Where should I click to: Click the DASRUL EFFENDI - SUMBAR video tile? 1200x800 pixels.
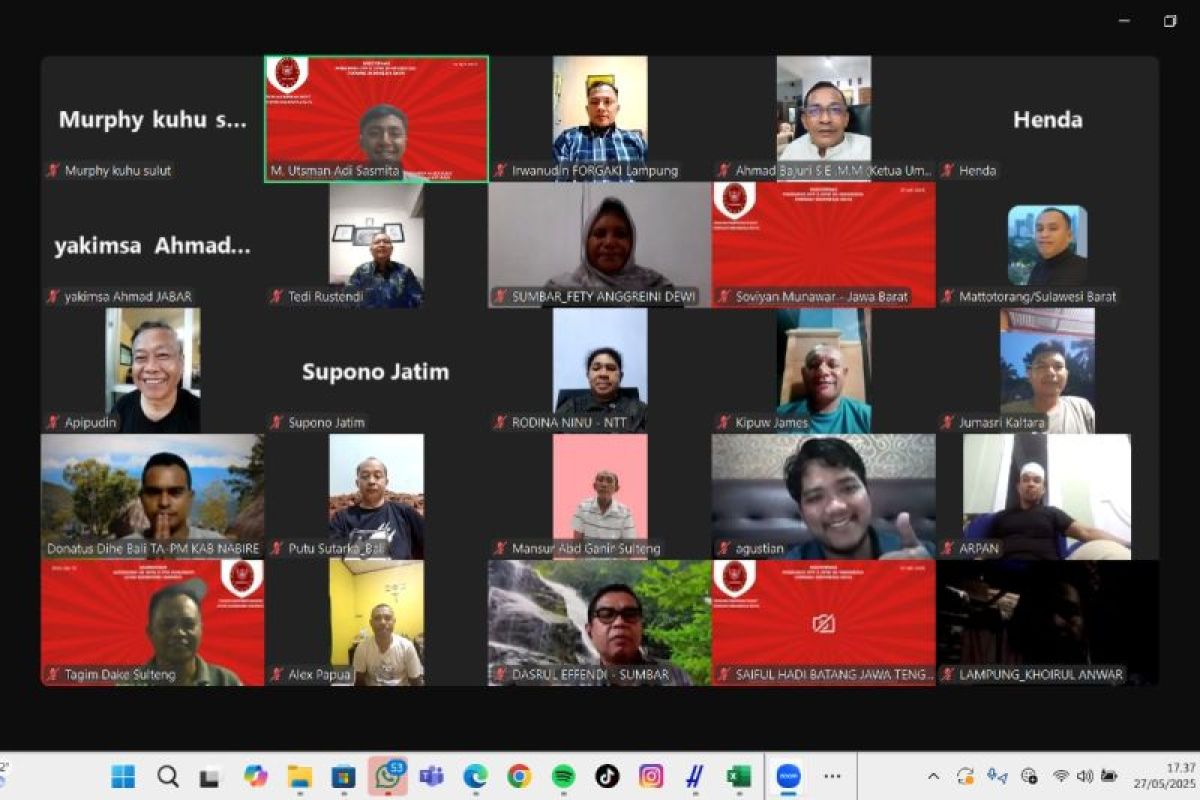pyautogui.click(x=599, y=622)
